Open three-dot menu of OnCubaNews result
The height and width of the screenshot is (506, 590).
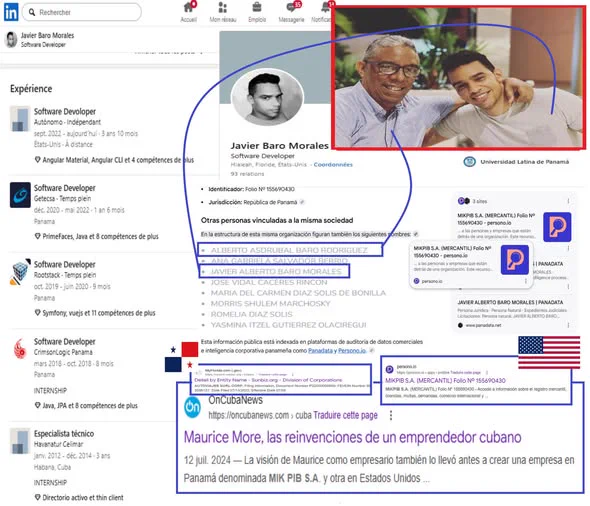[x=391, y=415]
